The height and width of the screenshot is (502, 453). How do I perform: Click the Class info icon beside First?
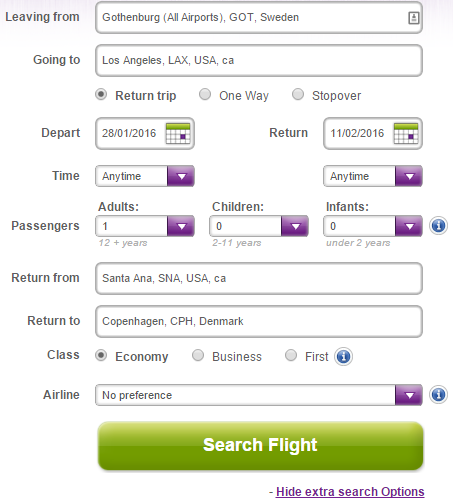[344, 357]
